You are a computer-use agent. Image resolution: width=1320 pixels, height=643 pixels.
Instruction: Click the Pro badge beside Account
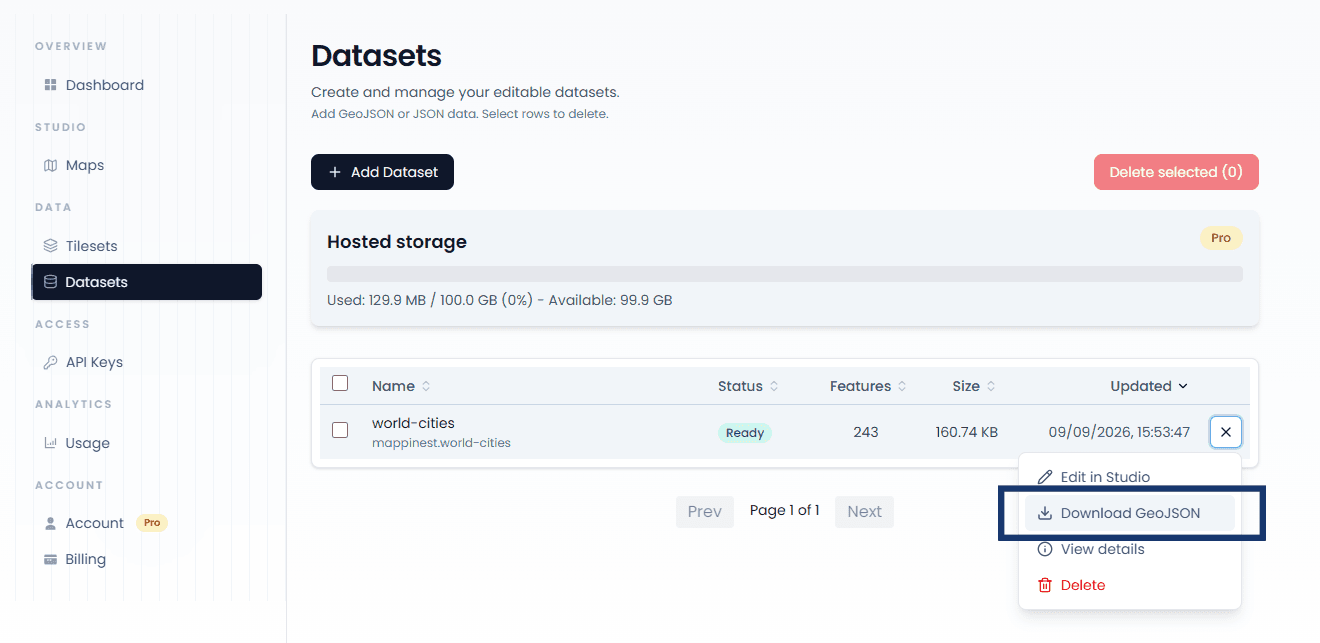click(x=151, y=522)
